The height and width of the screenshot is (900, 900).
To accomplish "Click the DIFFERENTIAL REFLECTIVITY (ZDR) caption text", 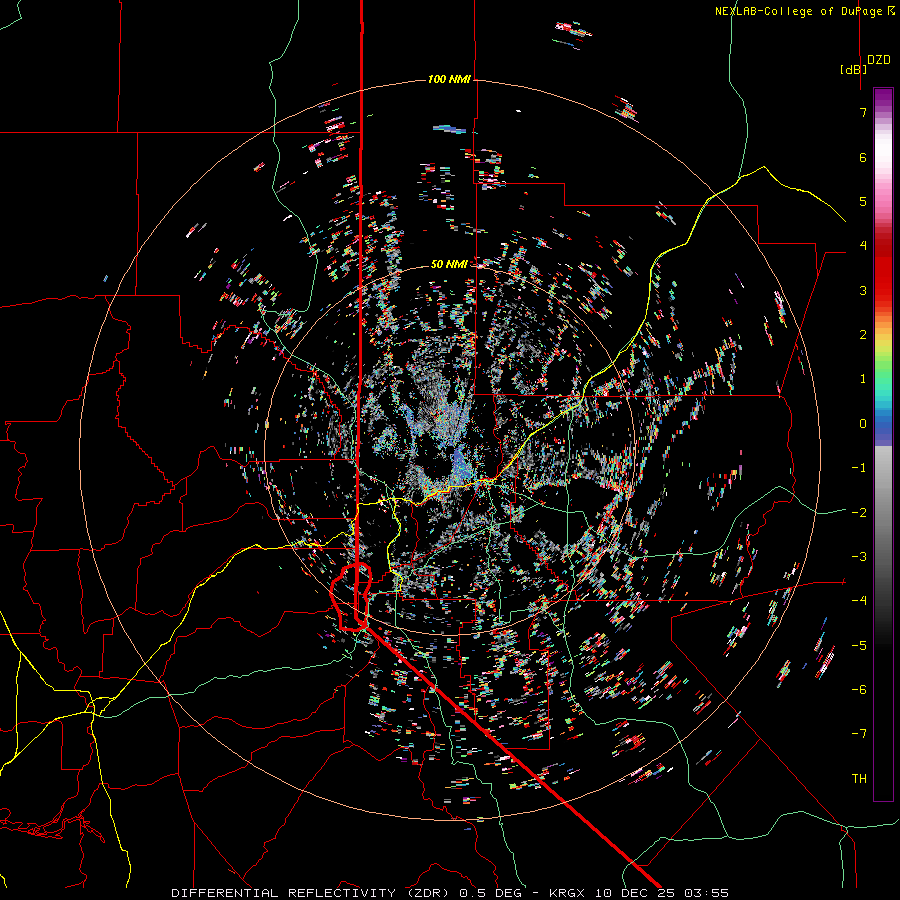I will point(313,893).
